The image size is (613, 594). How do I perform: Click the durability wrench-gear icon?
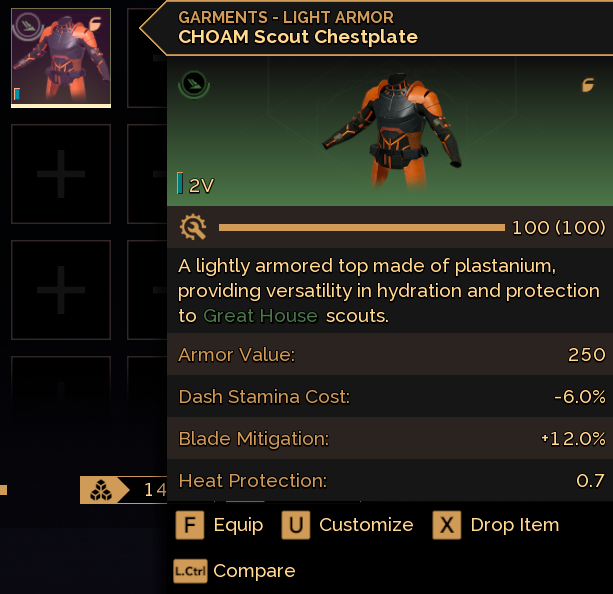tap(193, 228)
